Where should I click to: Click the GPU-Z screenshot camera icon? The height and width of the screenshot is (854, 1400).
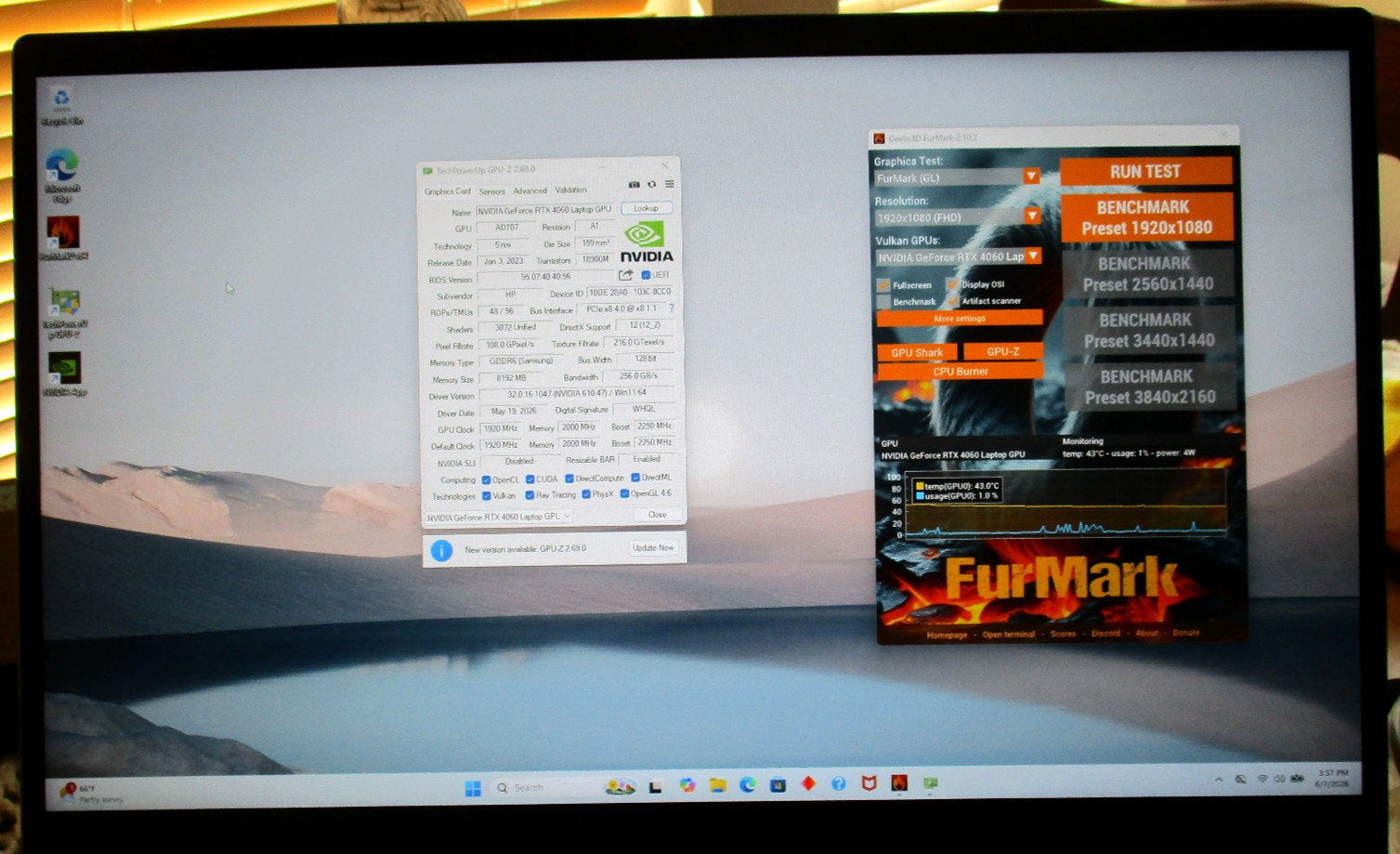pos(635,184)
